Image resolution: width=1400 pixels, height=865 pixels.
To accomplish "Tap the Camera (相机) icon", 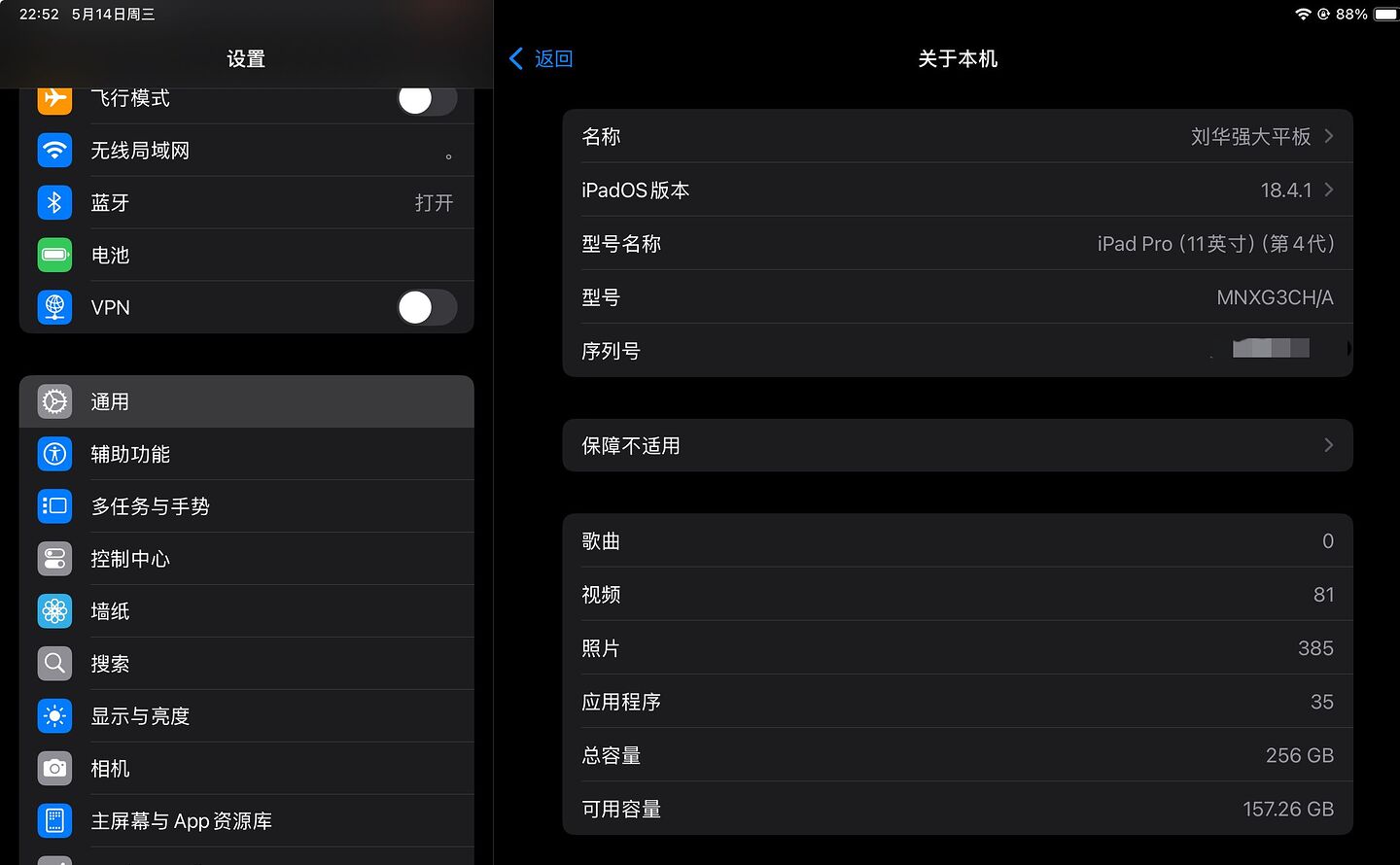I will (x=54, y=769).
